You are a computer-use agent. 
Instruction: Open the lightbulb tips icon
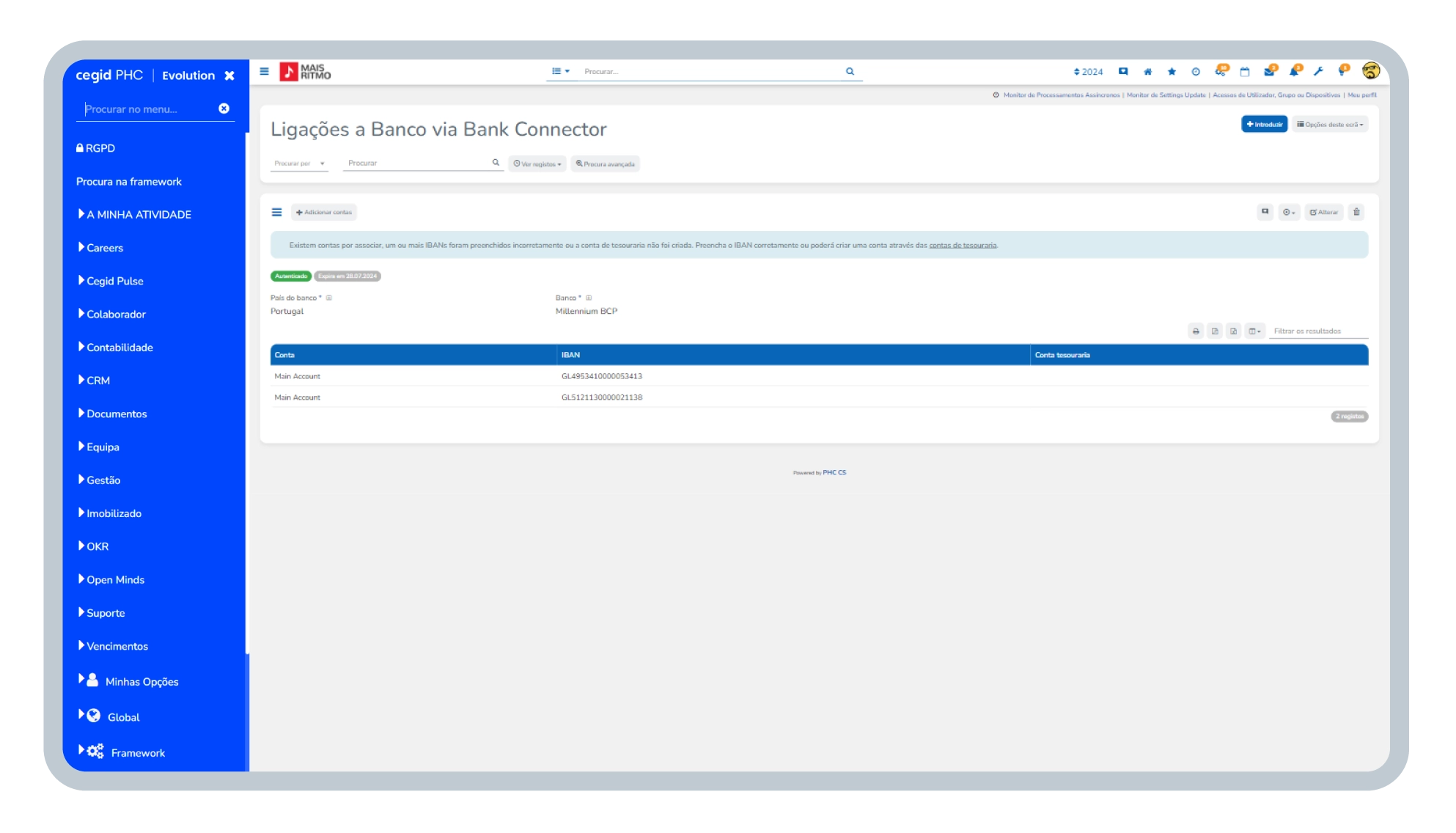[1343, 71]
